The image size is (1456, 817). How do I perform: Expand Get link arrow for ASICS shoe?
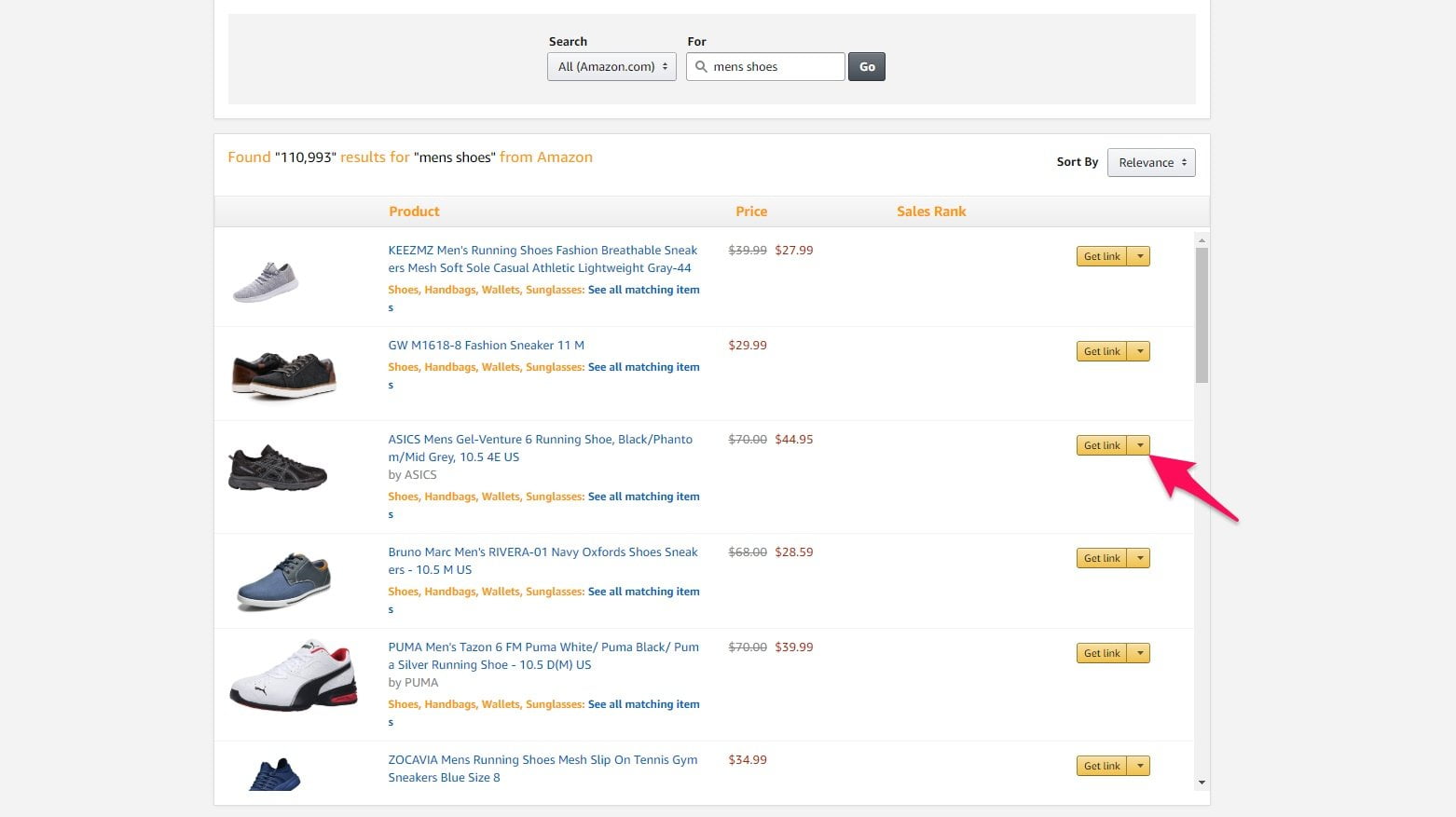(x=1139, y=445)
